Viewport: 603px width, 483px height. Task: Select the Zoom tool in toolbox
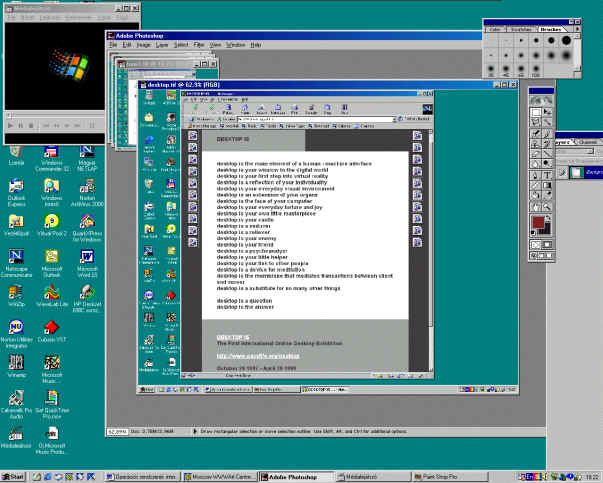pos(547,207)
